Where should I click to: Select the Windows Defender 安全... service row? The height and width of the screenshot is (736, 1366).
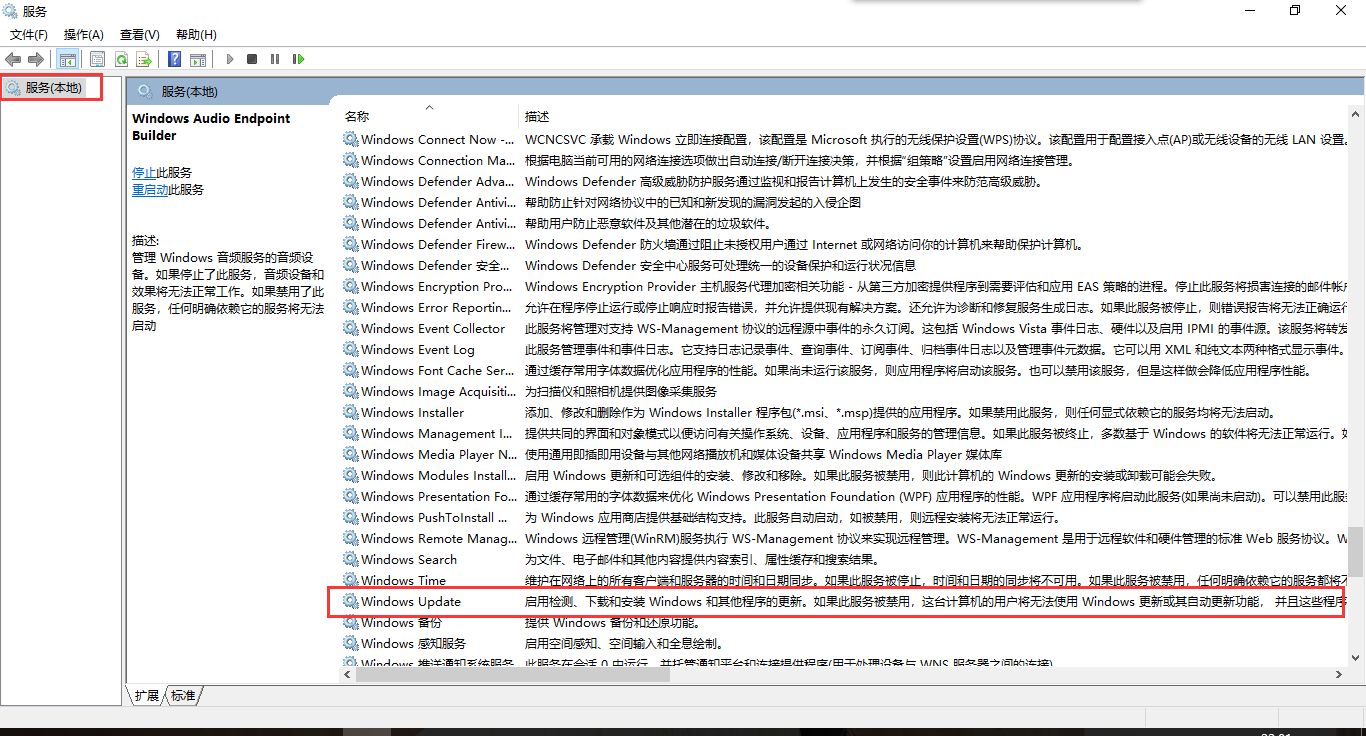tap(845, 265)
